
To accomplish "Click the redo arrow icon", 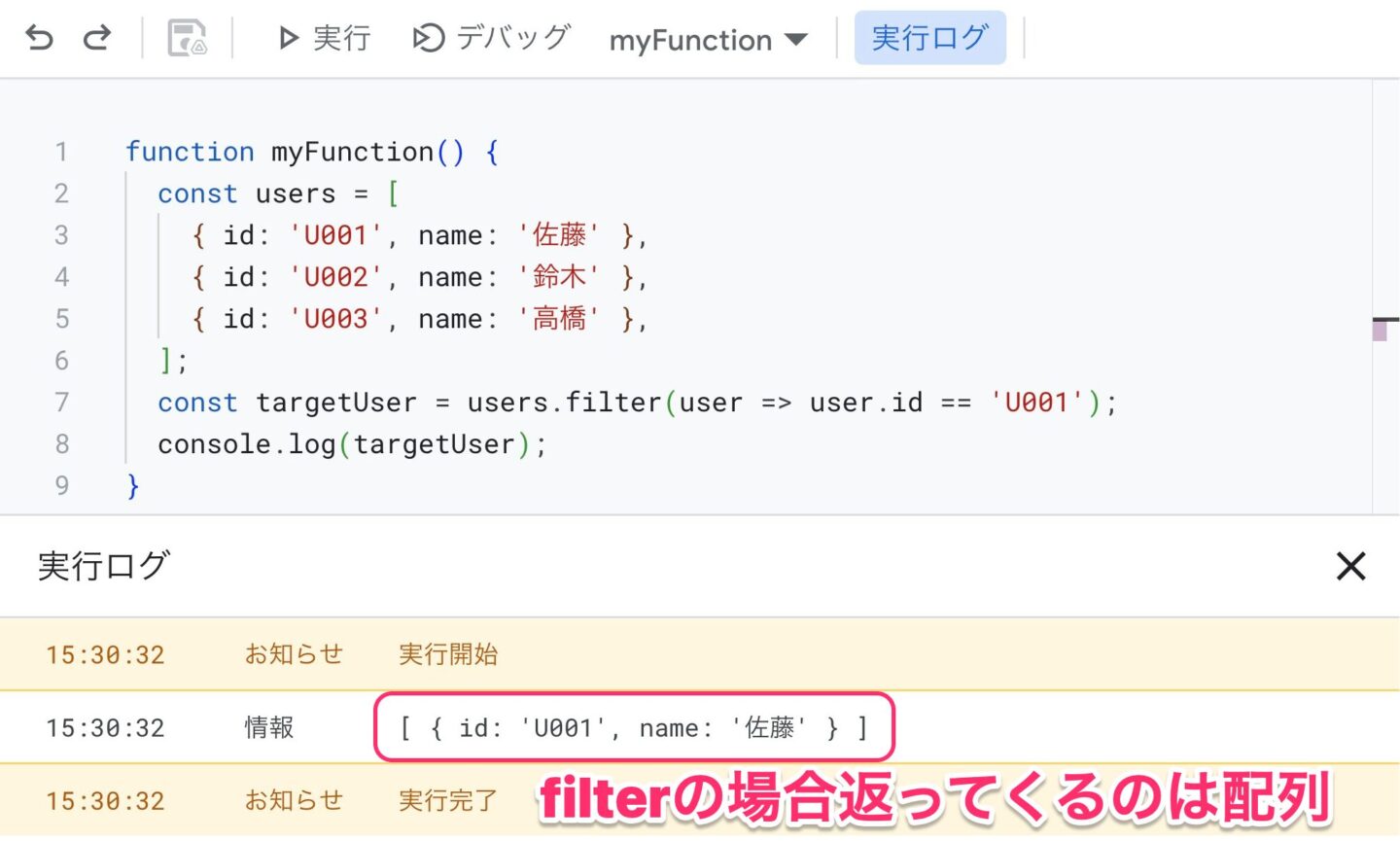I will [x=96, y=39].
